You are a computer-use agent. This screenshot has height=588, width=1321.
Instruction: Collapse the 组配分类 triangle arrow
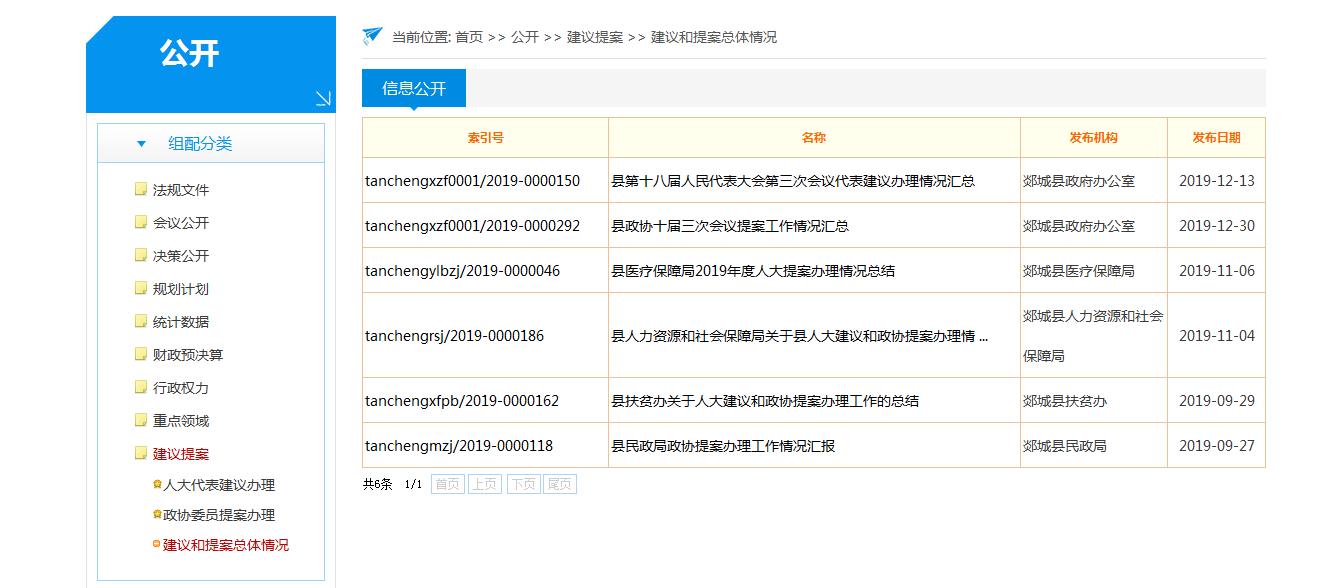[141, 144]
